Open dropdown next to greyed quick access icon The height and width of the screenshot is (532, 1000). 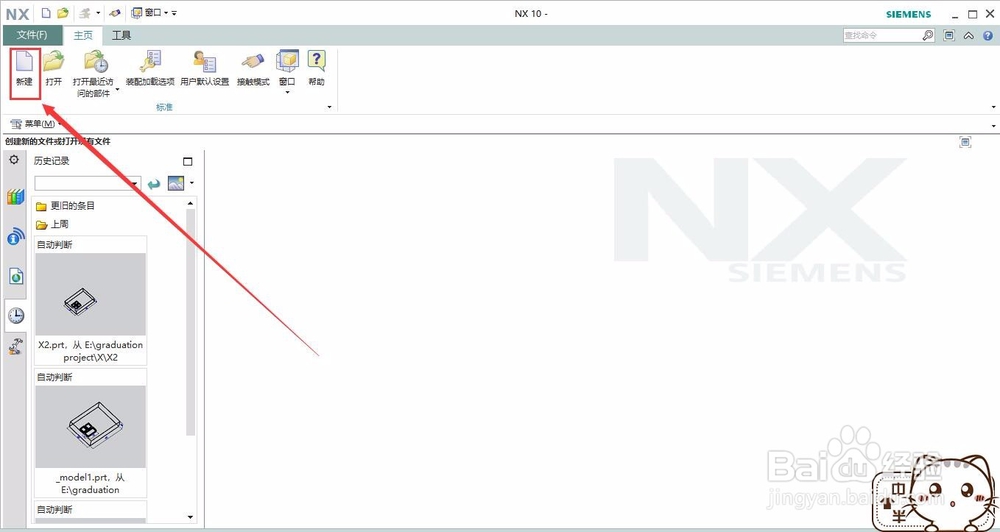pos(98,13)
